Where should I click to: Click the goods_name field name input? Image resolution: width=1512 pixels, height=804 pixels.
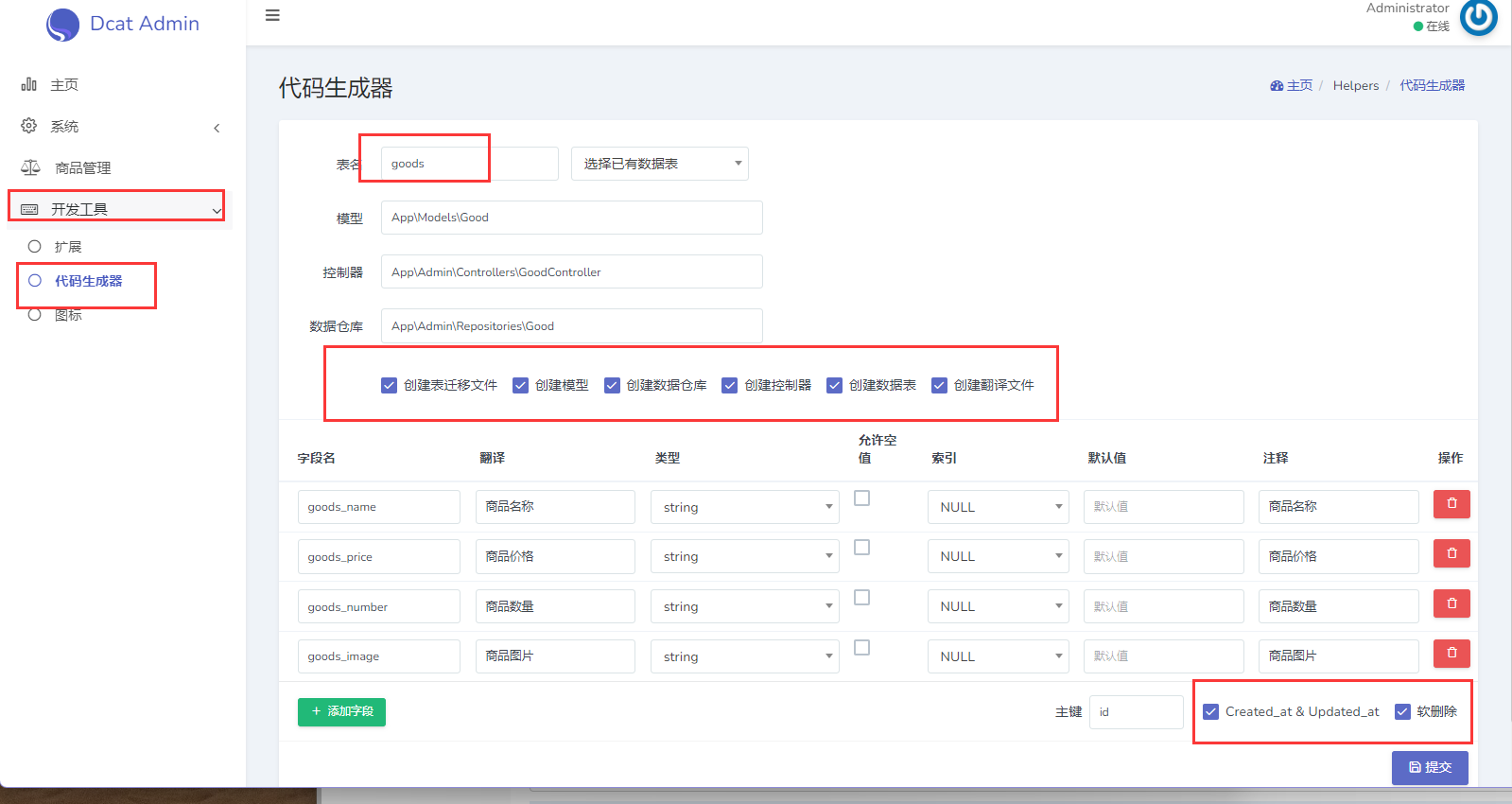coord(379,507)
